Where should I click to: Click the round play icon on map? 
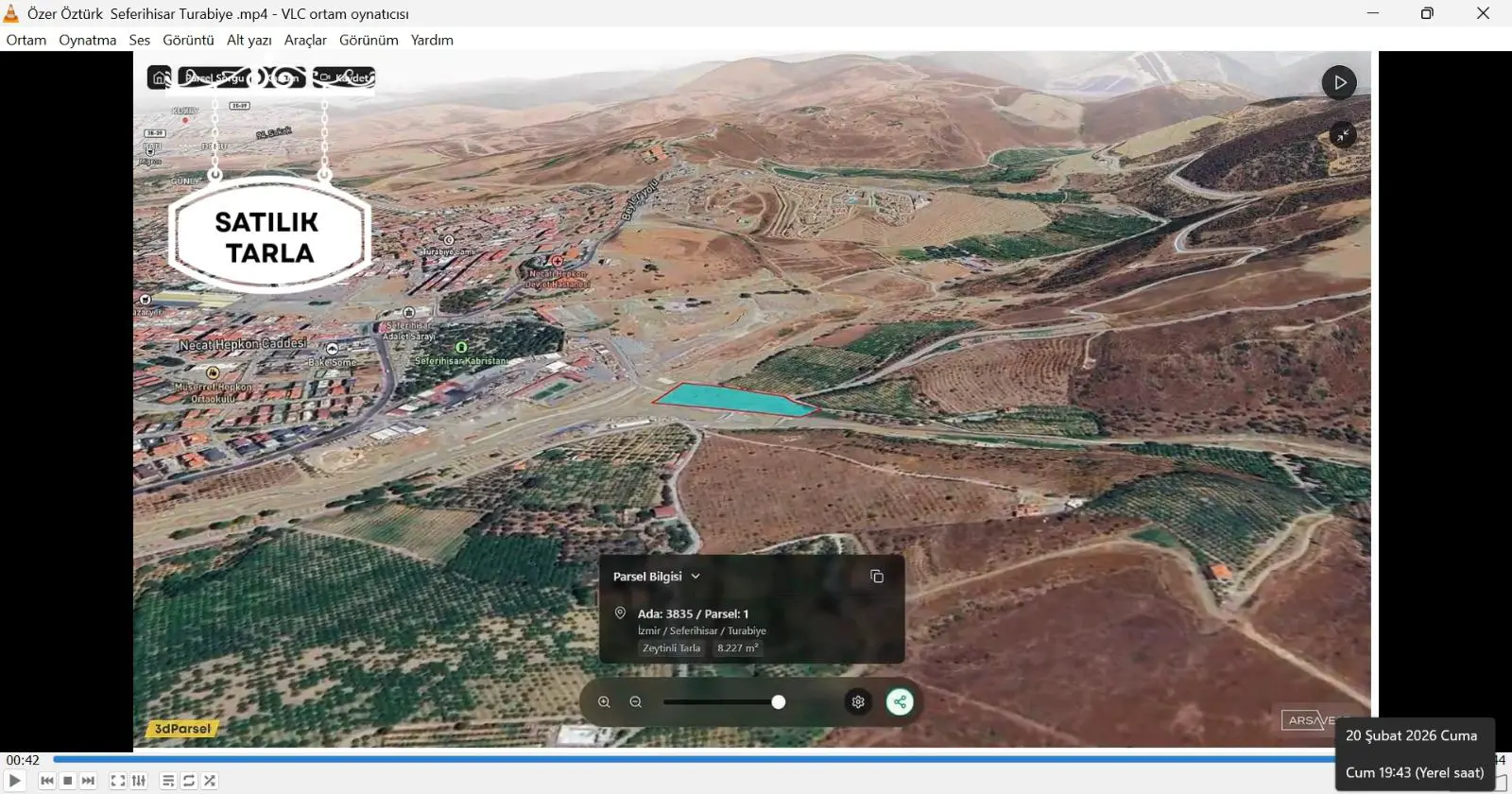[1339, 82]
